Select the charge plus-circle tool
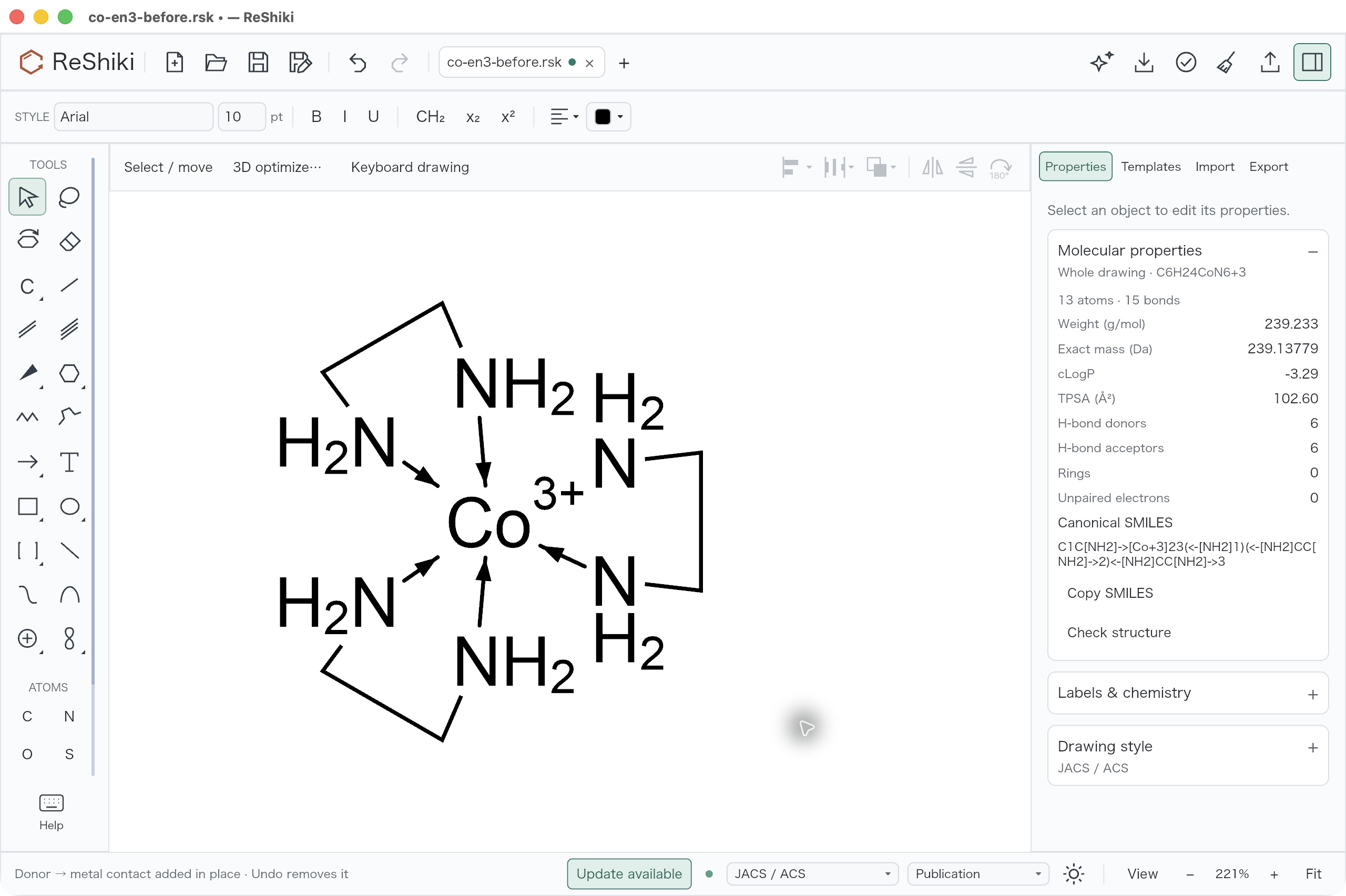Viewport: 1346px width, 896px height. click(27, 638)
